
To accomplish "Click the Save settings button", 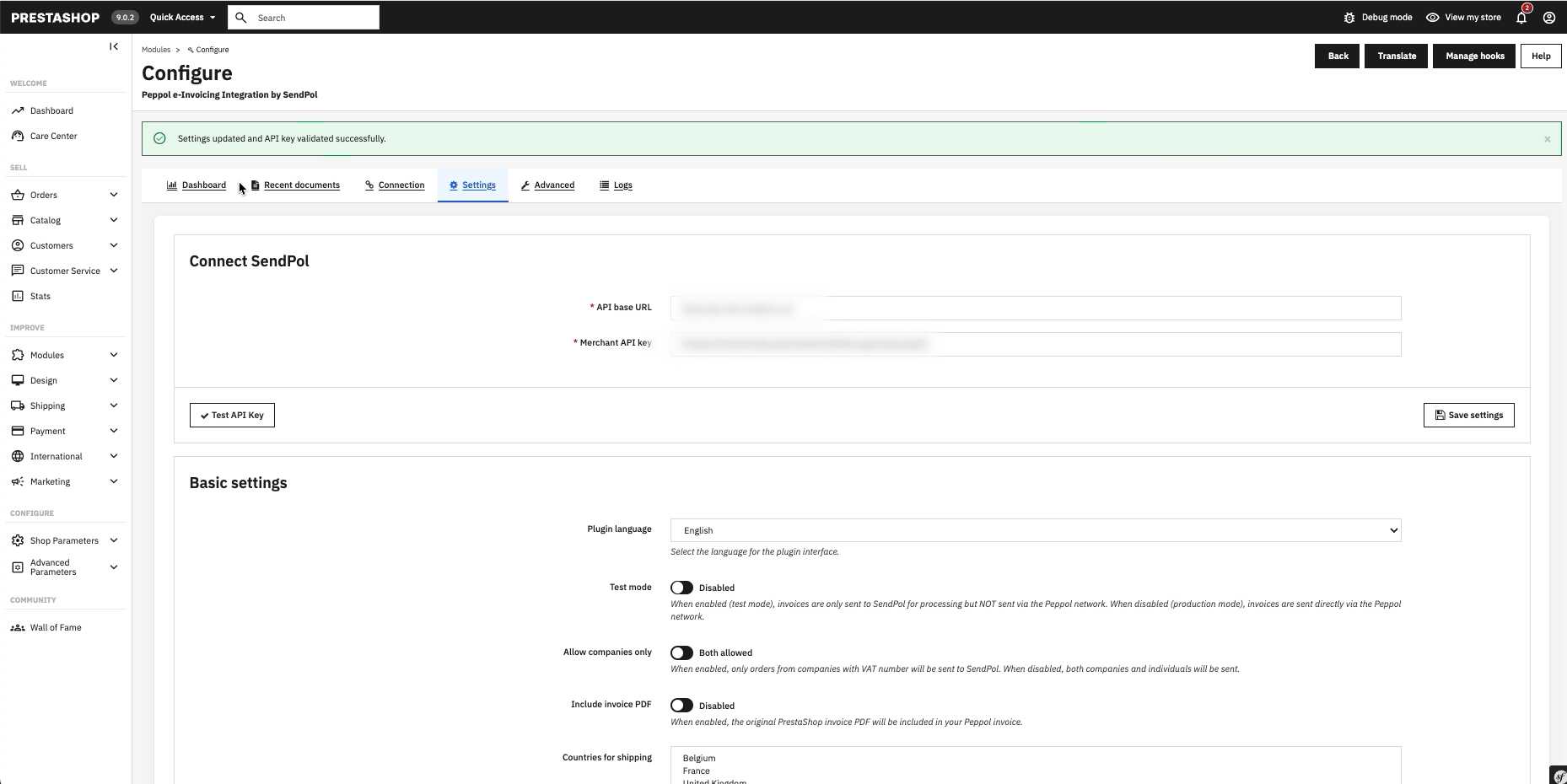I will tap(1469, 415).
